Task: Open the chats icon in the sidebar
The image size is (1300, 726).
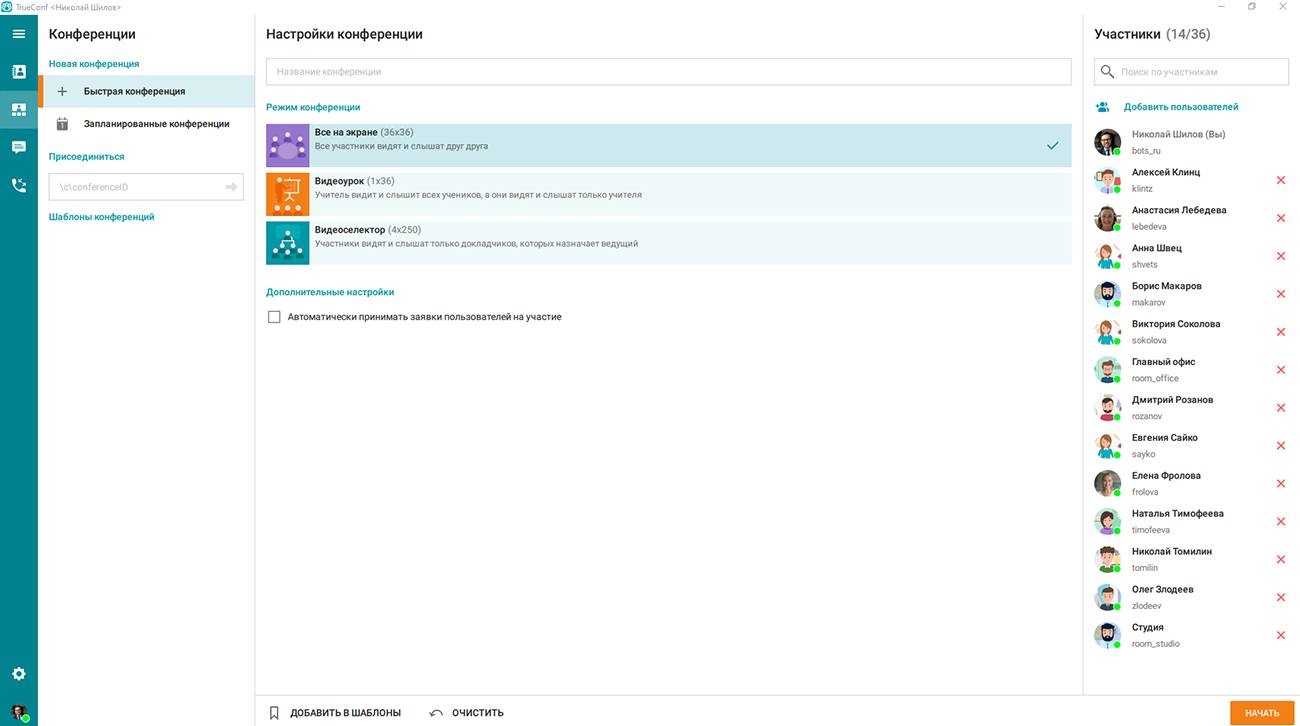Action: click(x=18, y=147)
